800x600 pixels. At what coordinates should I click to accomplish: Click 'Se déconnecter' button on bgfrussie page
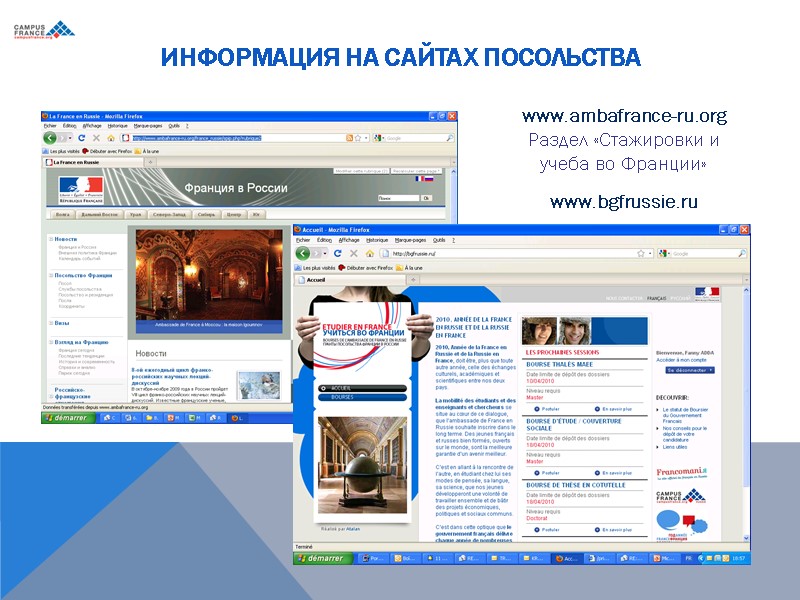point(690,370)
